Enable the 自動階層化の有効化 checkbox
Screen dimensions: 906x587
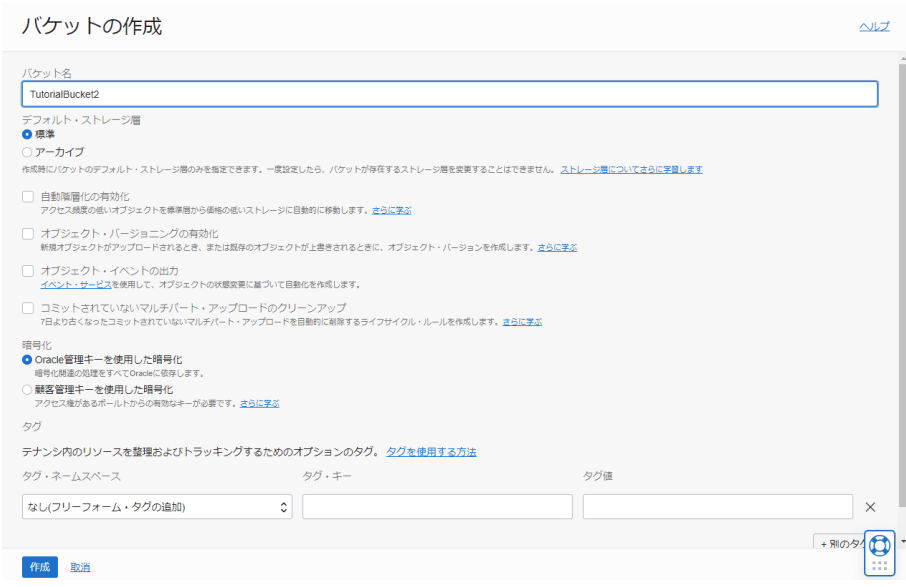click(x=28, y=196)
